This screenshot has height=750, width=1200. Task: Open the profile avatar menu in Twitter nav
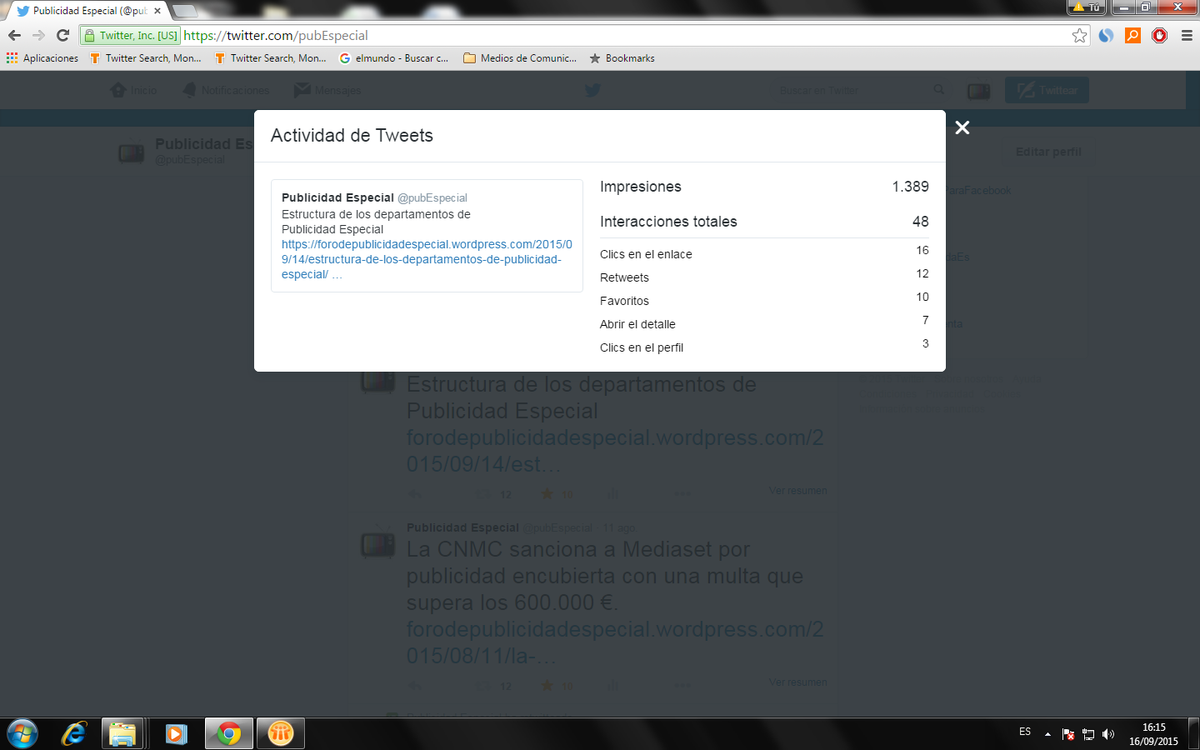tap(978, 91)
